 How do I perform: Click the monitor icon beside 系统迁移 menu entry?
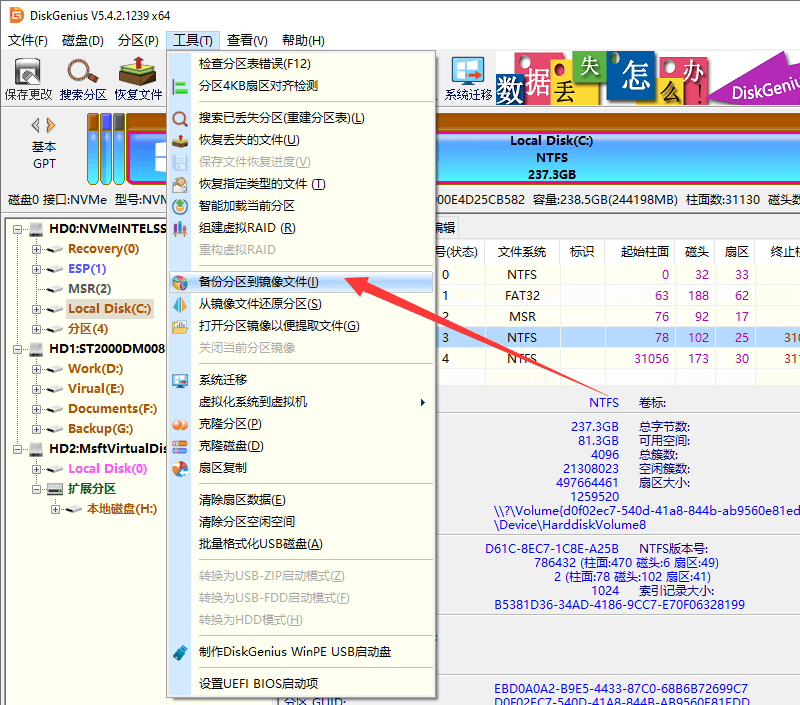click(180, 381)
